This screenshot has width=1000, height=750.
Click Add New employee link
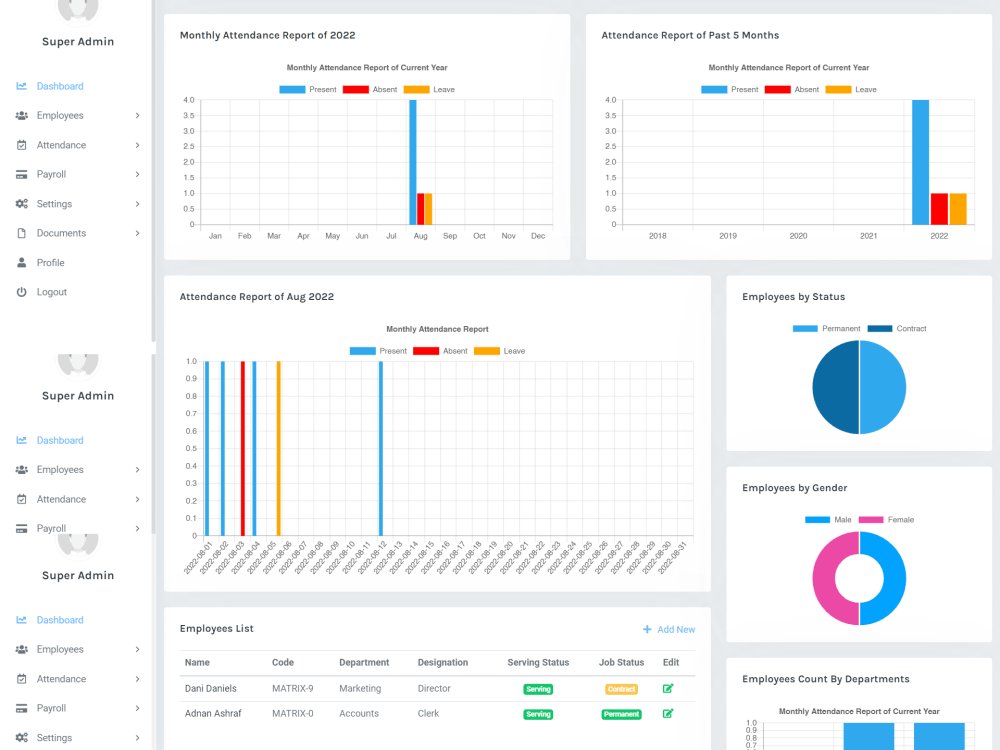(669, 629)
